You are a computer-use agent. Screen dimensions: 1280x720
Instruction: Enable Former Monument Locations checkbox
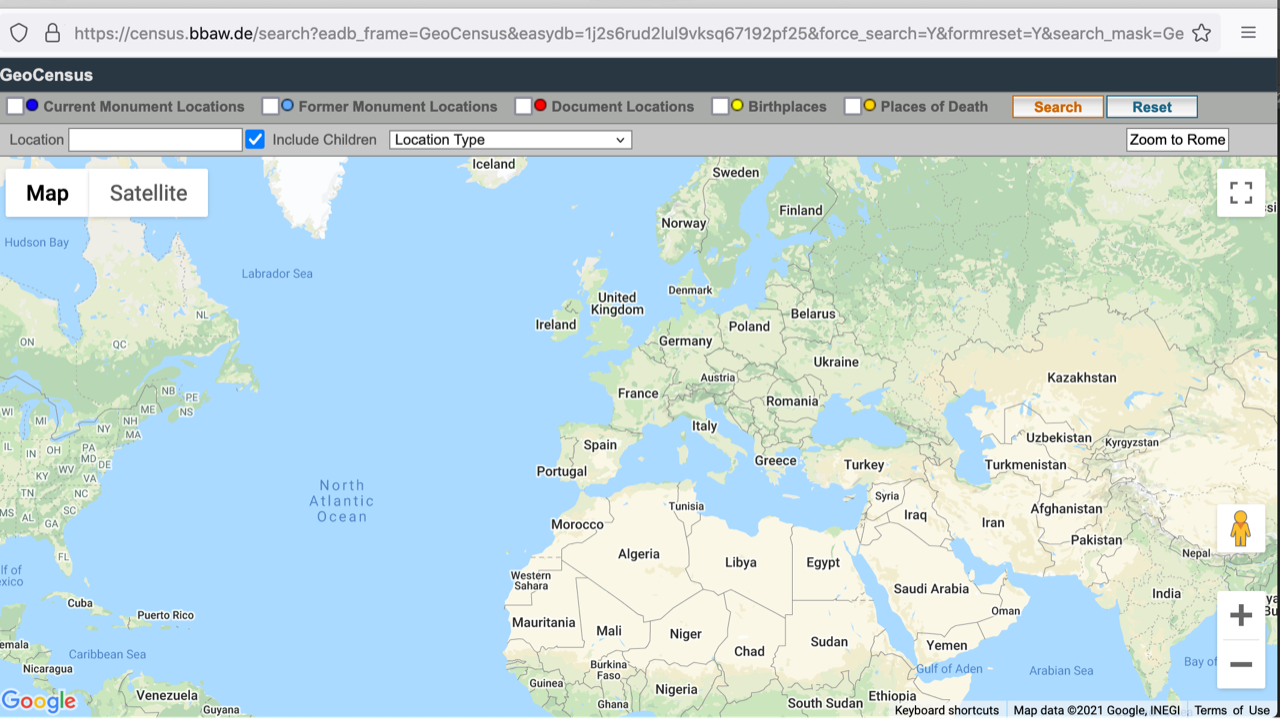click(x=270, y=106)
